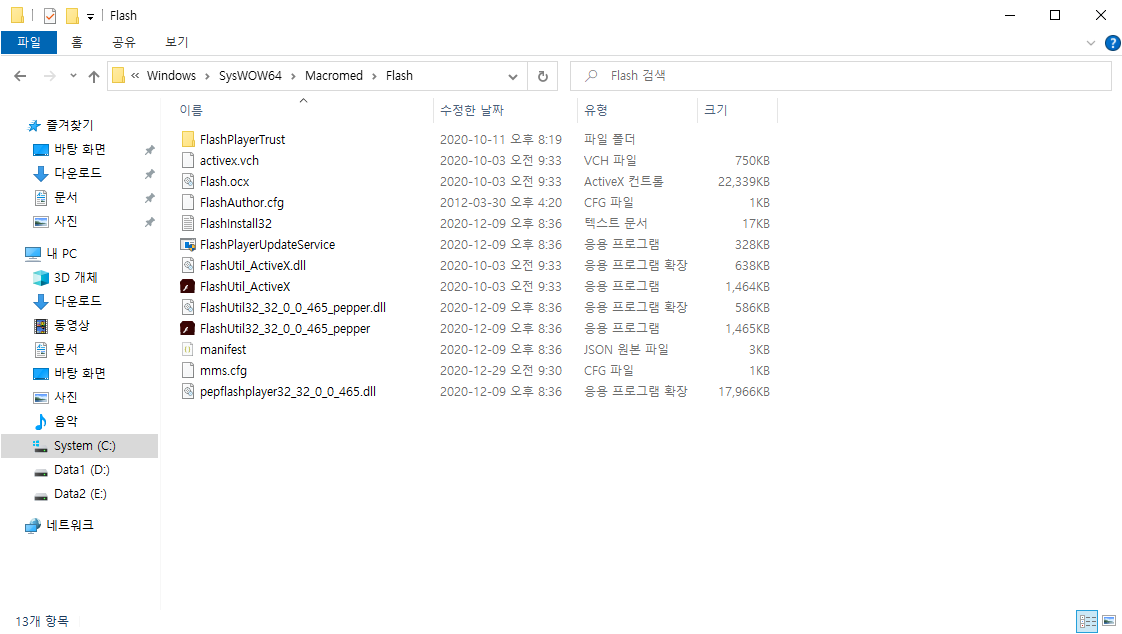Navigate to SysWOW64 in breadcrumb

250,76
